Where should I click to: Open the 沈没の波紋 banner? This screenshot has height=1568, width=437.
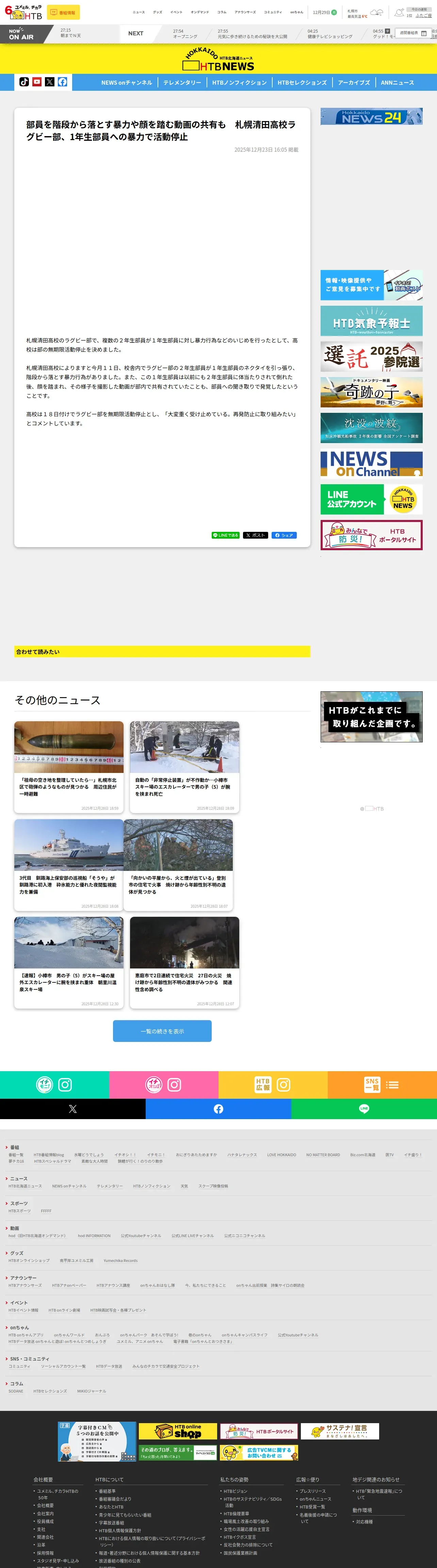(371, 428)
